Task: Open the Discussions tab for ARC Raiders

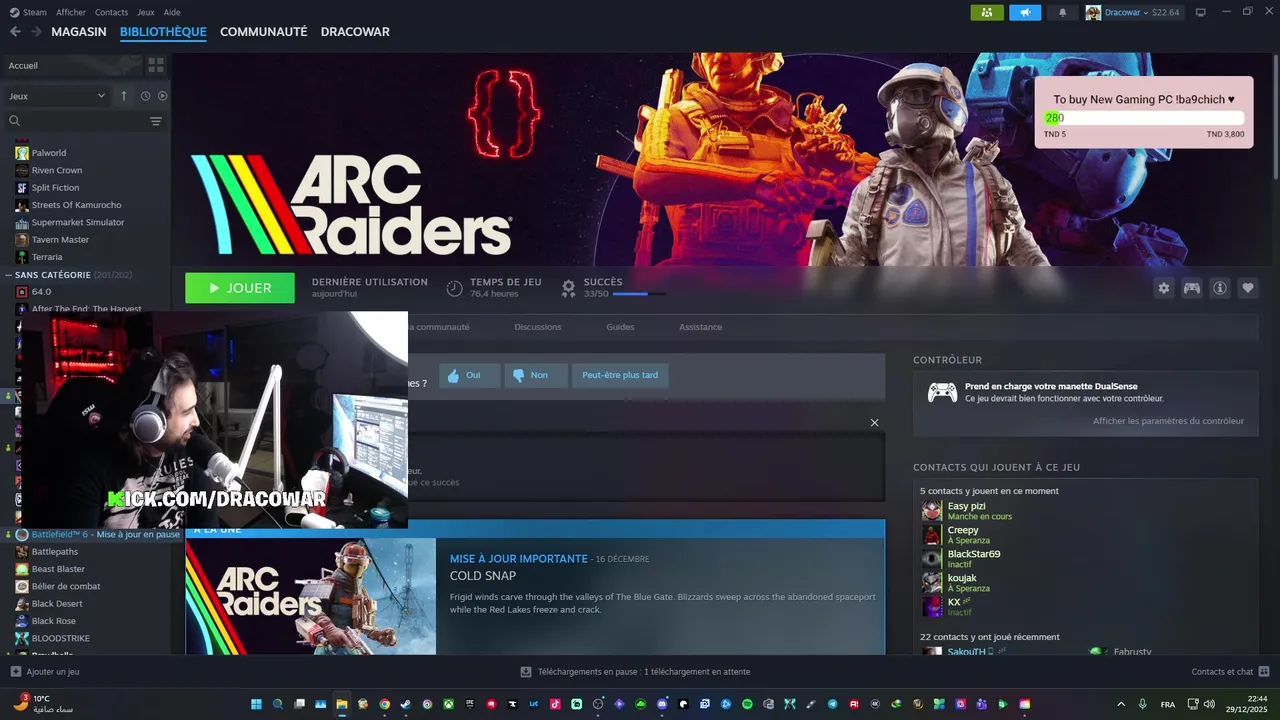Action: 538,327
